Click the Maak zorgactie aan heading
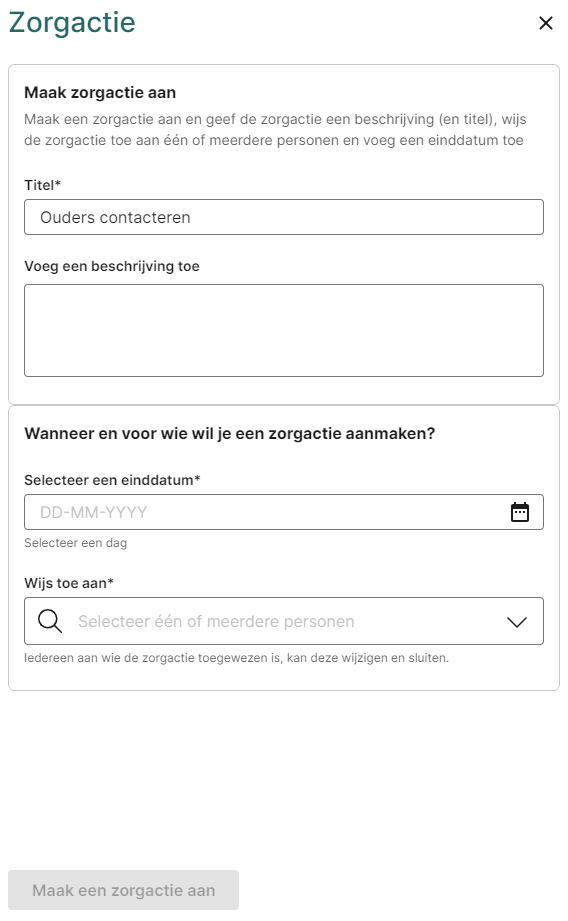This screenshot has height=921, width=568. pos(100,93)
